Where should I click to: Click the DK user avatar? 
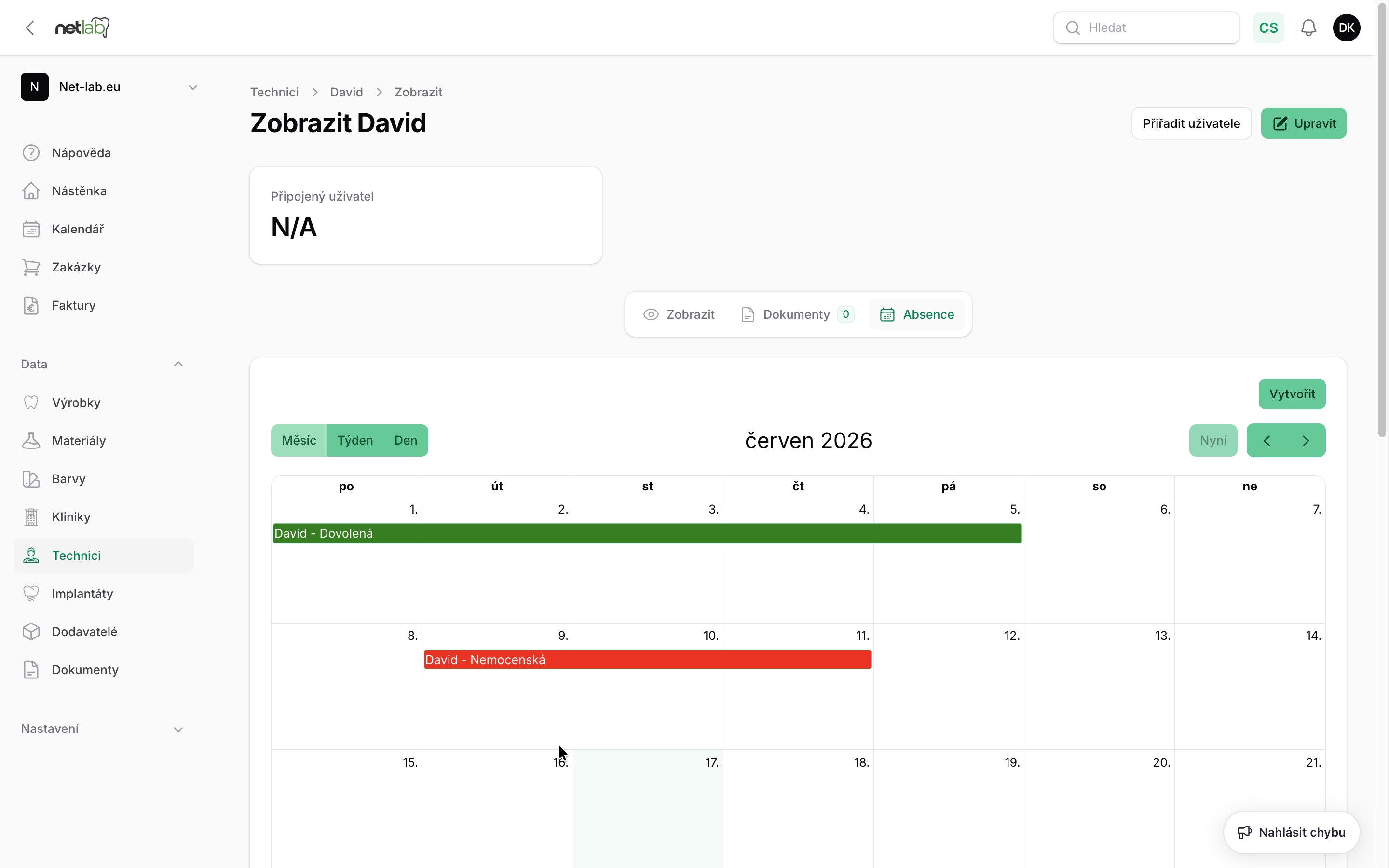pos(1346,27)
